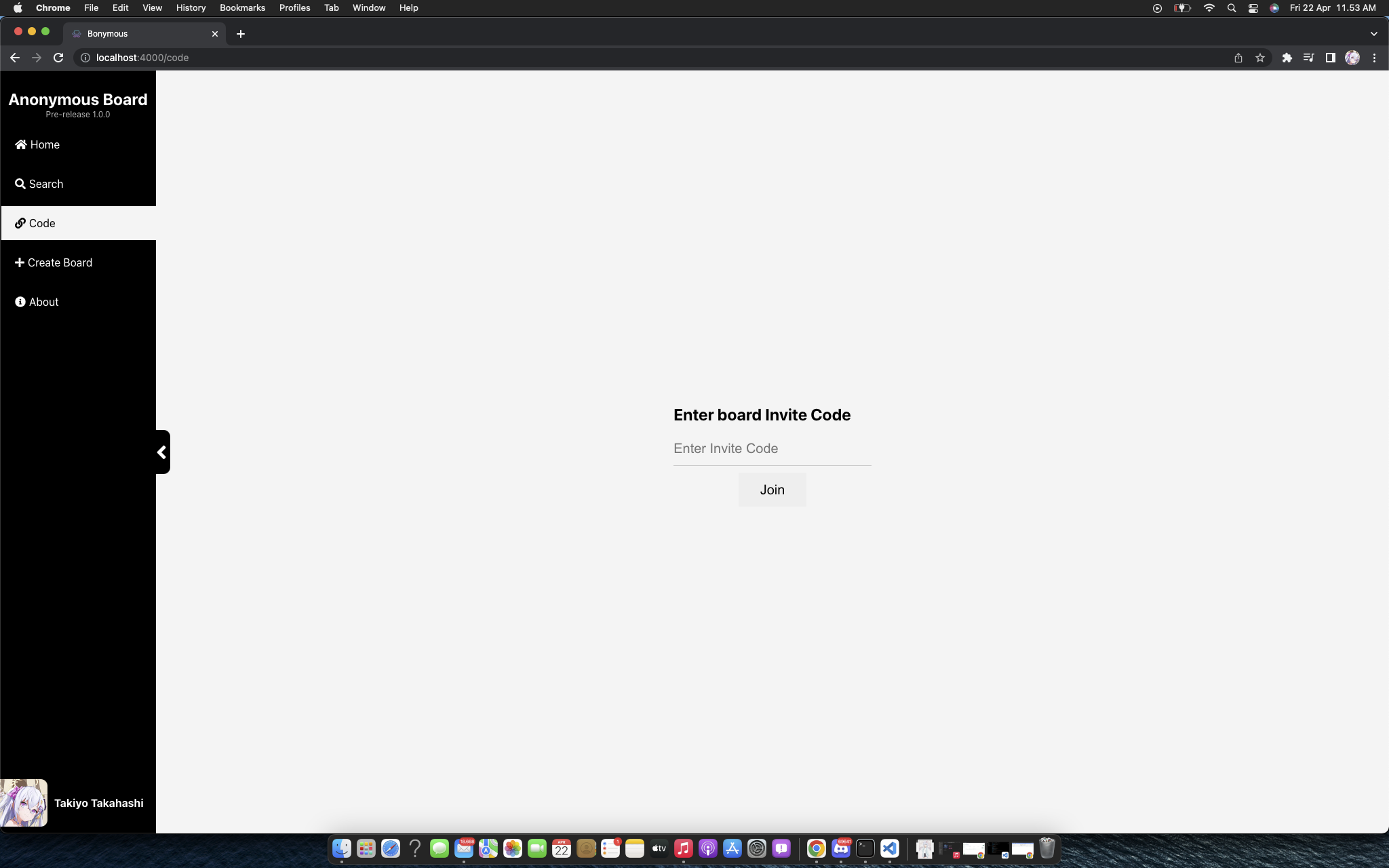Click the profile avatar icon in toolbar
1389x868 pixels.
[1352, 57]
